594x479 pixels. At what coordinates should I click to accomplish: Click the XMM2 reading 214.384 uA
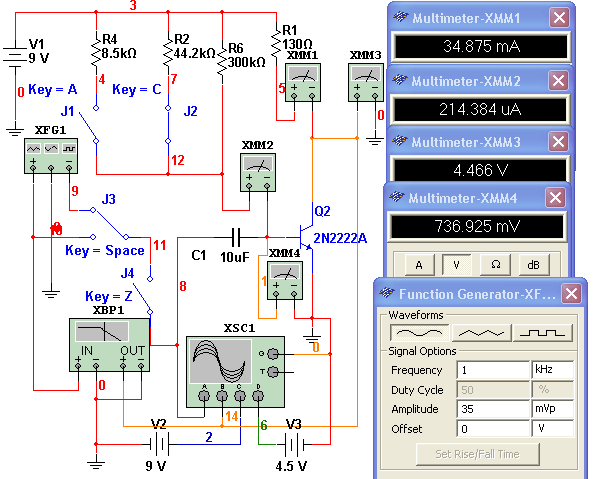coord(480,110)
